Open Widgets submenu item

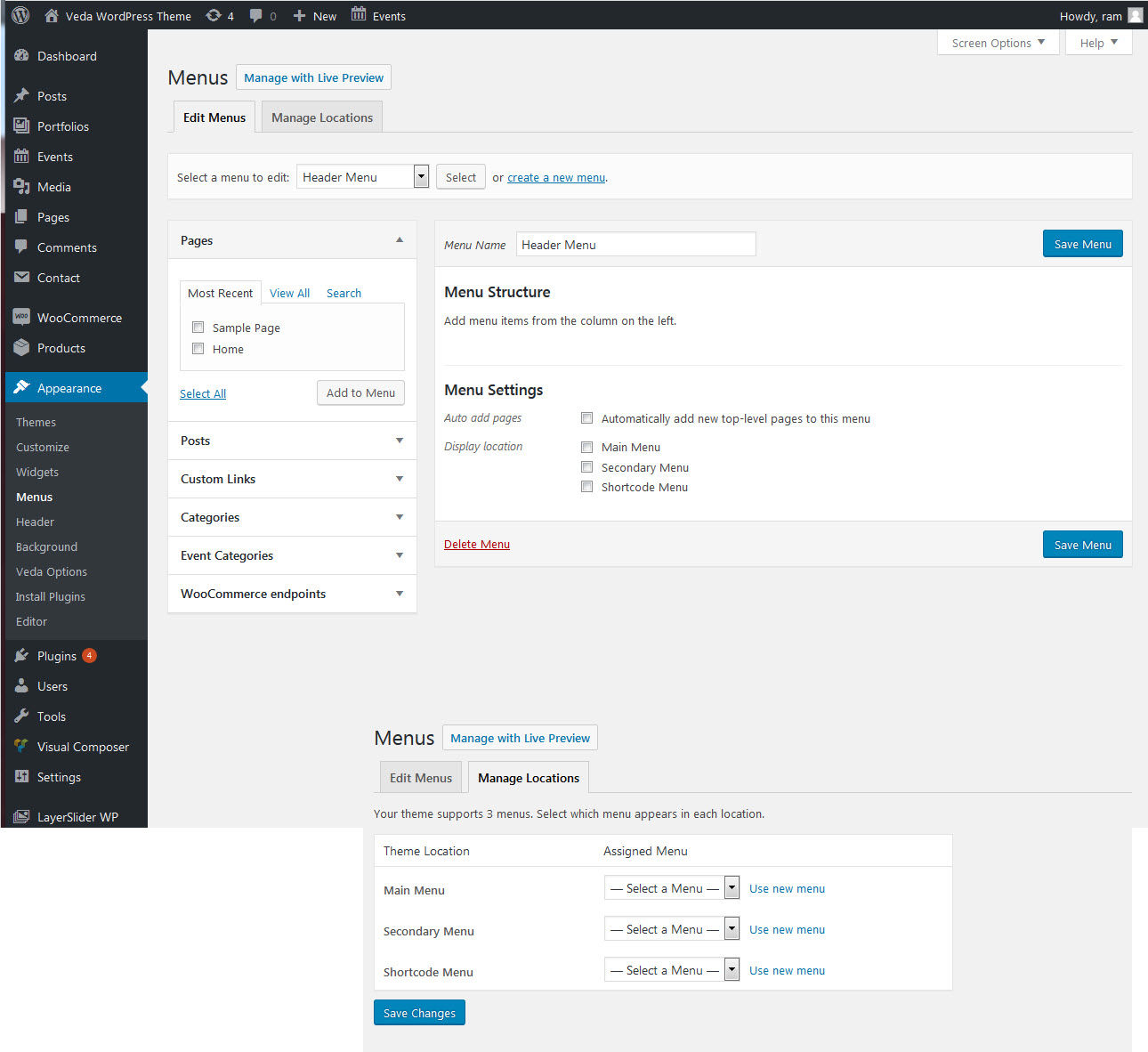click(x=37, y=472)
